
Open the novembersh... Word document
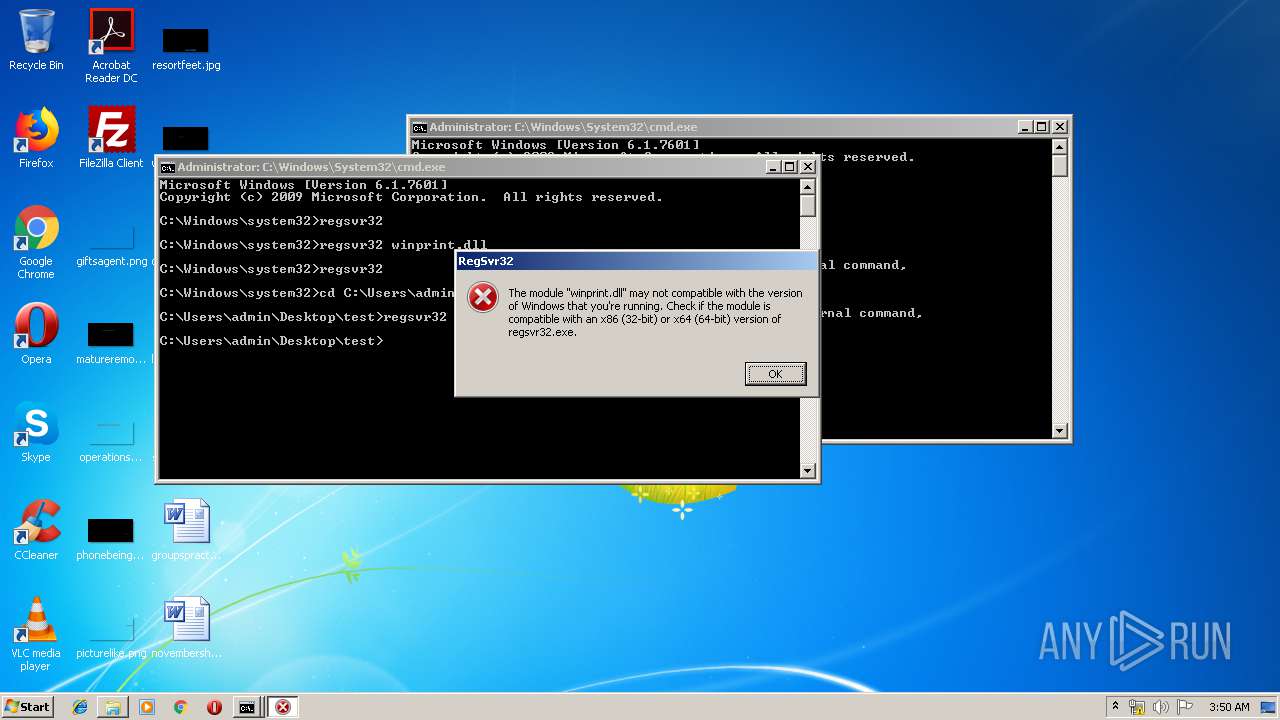[x=186, y=628]
